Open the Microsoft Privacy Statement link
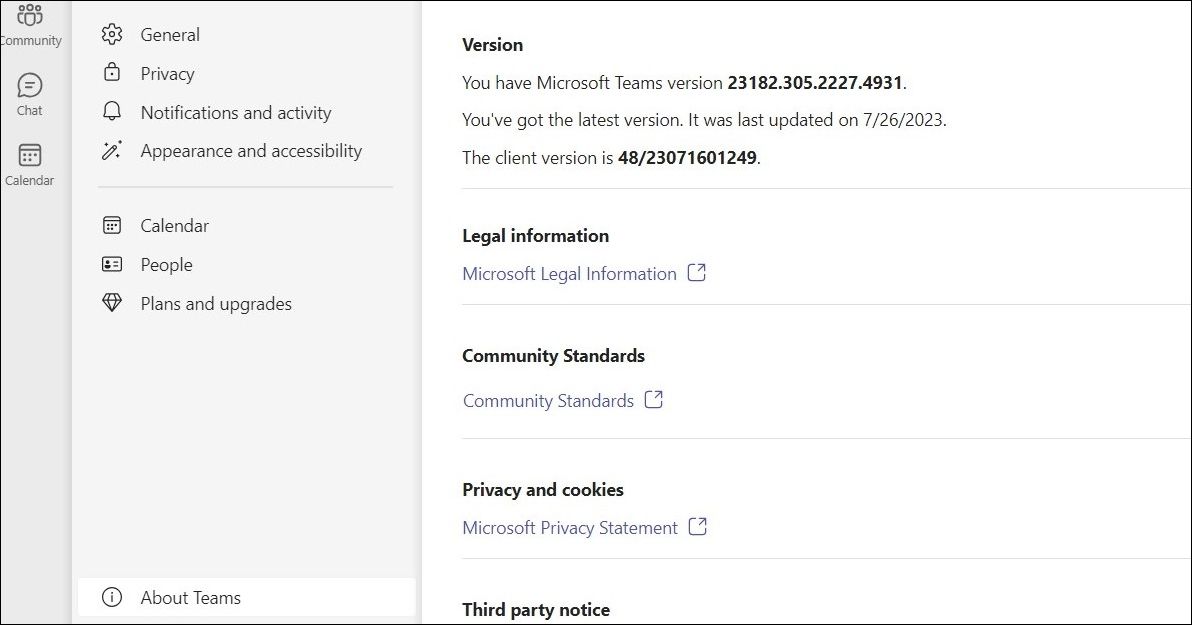 (570, 528)
